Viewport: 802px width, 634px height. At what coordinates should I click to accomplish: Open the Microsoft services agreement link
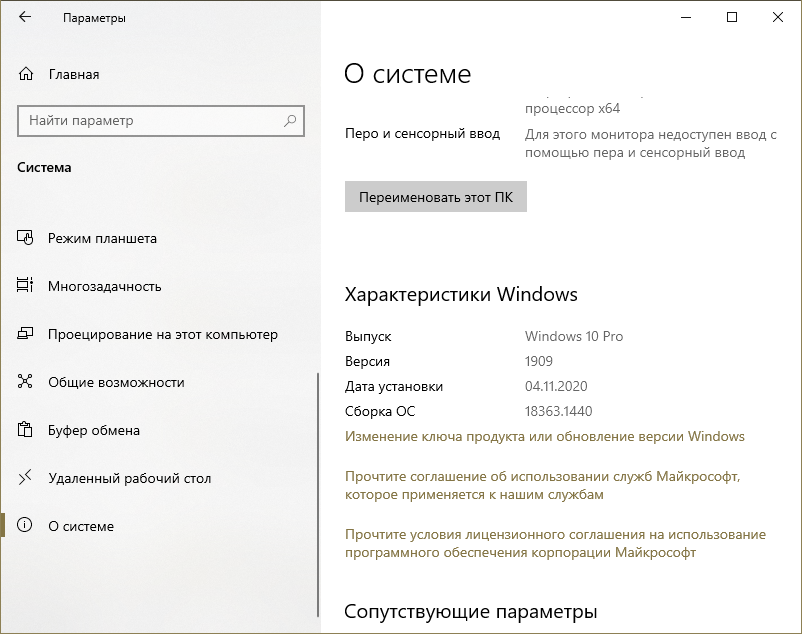(x=542, y=486)
